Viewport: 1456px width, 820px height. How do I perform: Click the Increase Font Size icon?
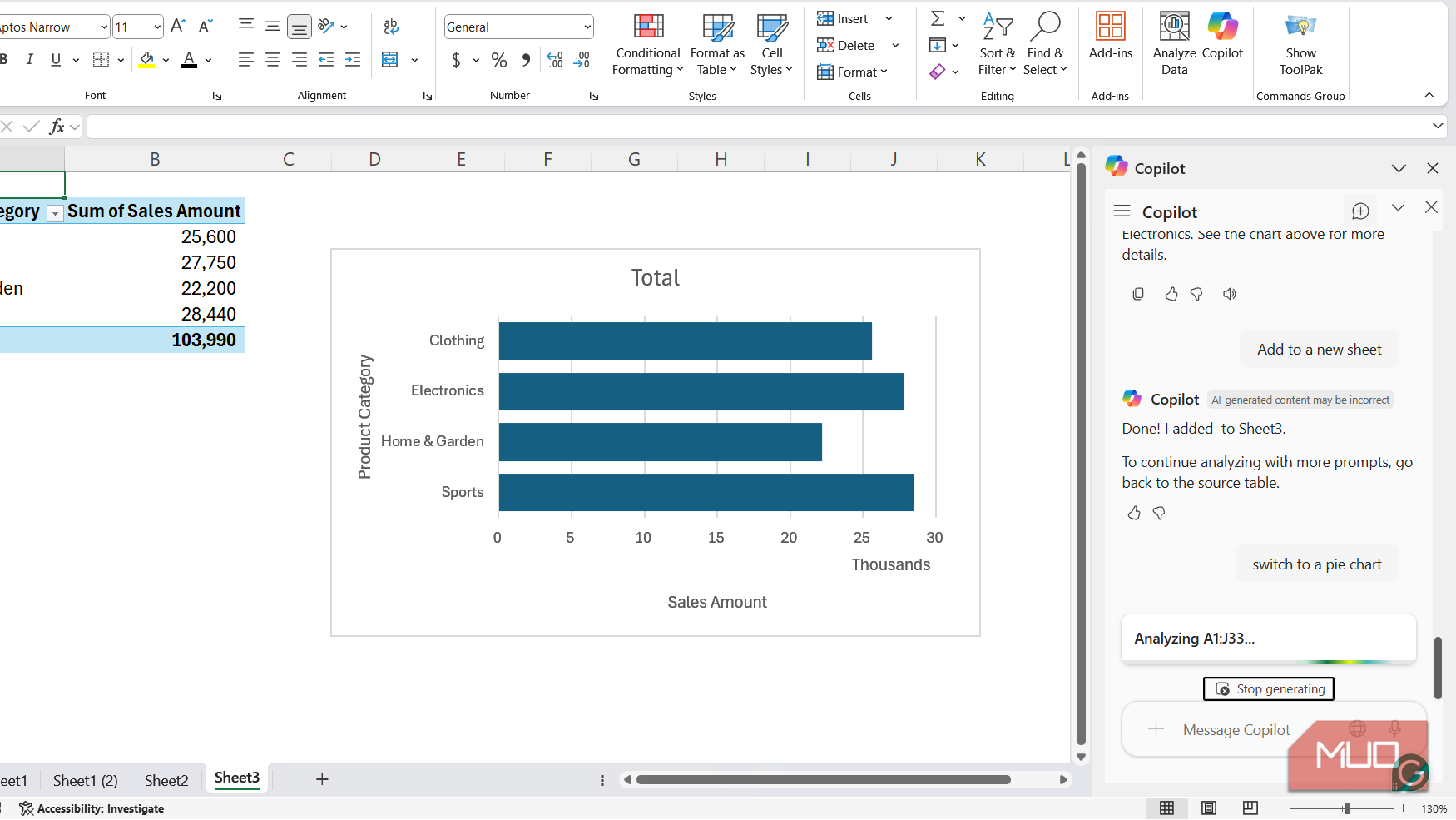click(x=178, y=27)
